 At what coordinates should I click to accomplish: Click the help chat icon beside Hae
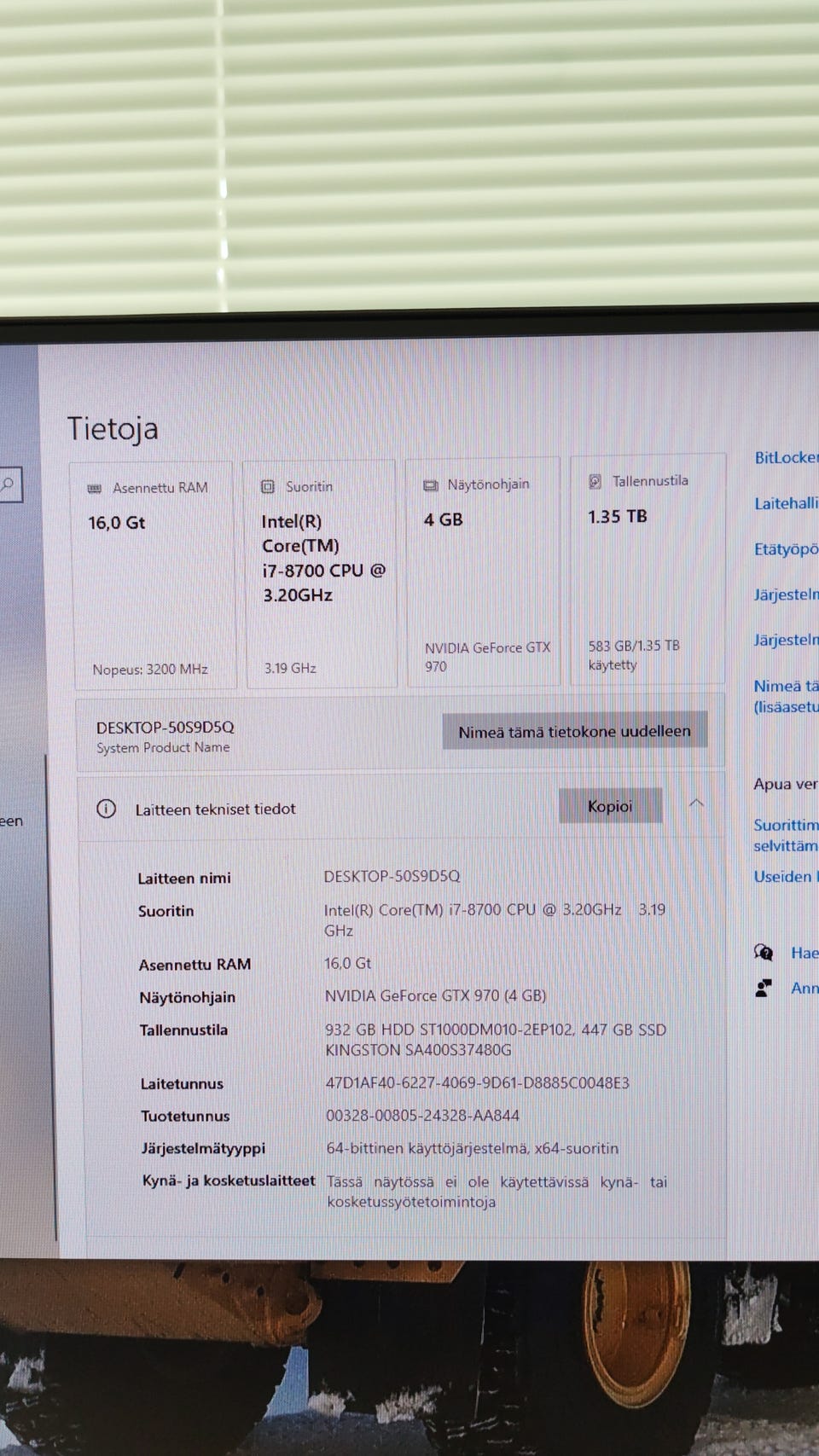pos(764,953)
